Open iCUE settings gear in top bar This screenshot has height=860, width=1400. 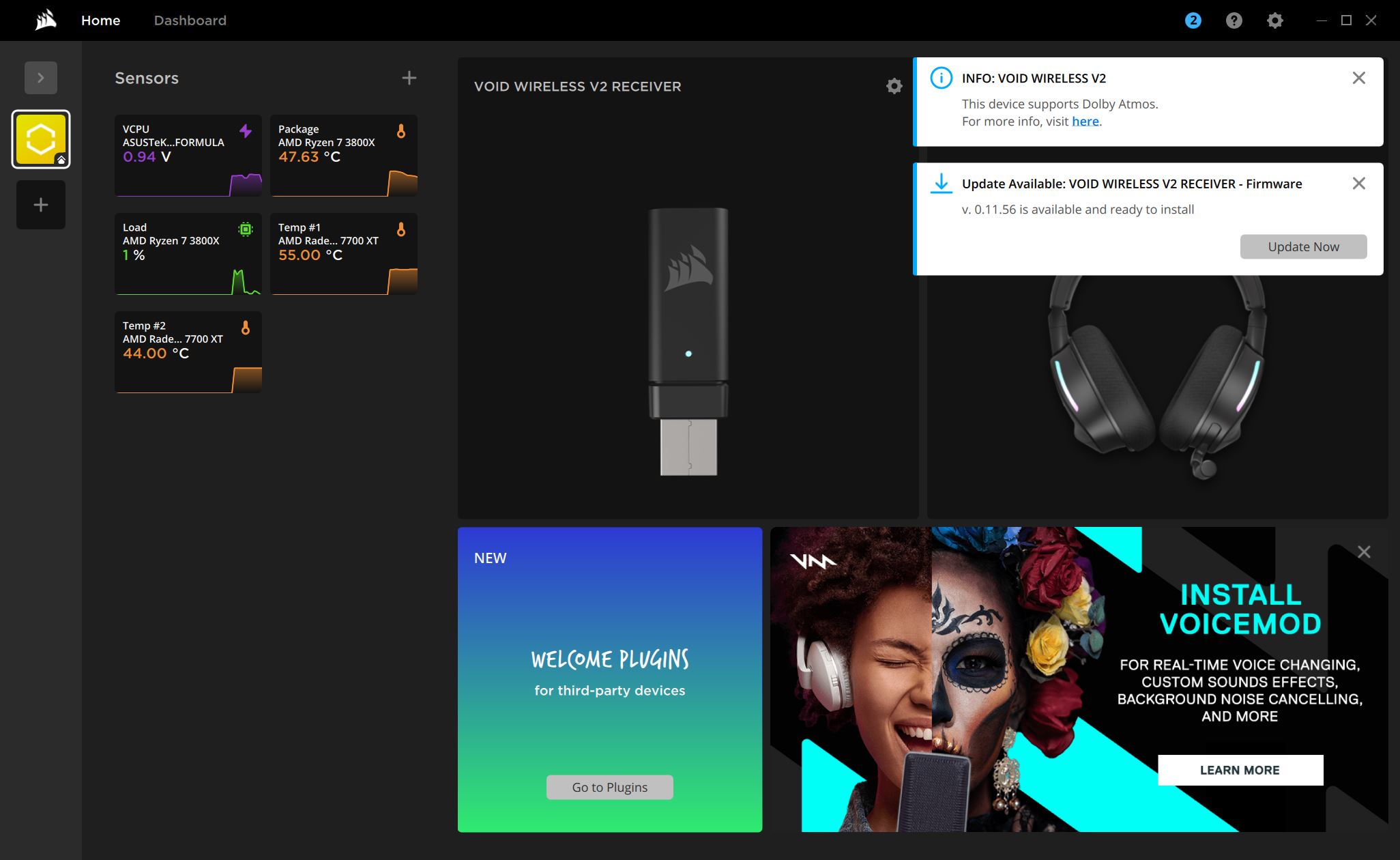[1274, 20]
